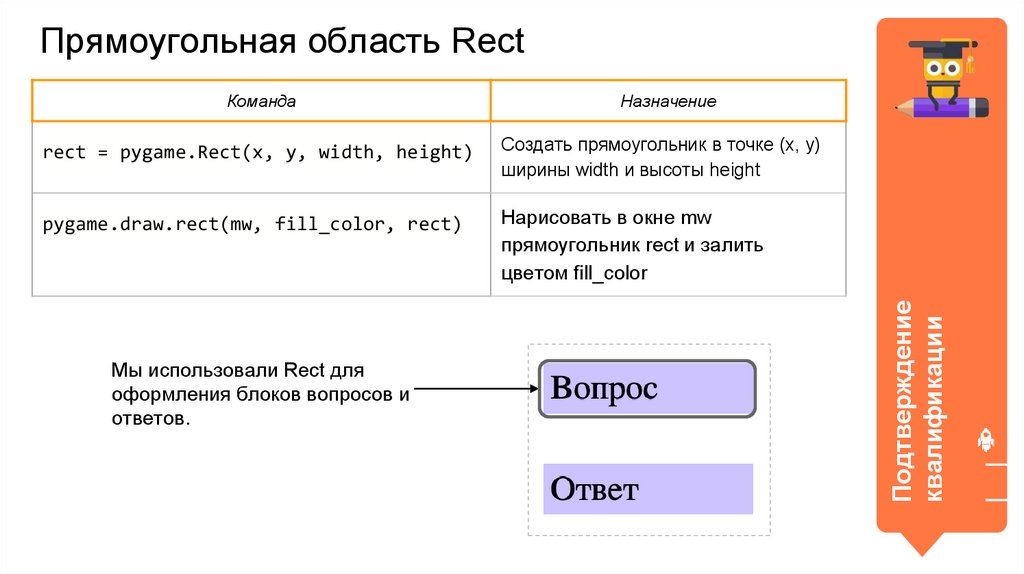This screenshot has width=1024, height=574.
Task: Click the 'Мы использовали Rect' caption text
Action: (x=260, y=394)
